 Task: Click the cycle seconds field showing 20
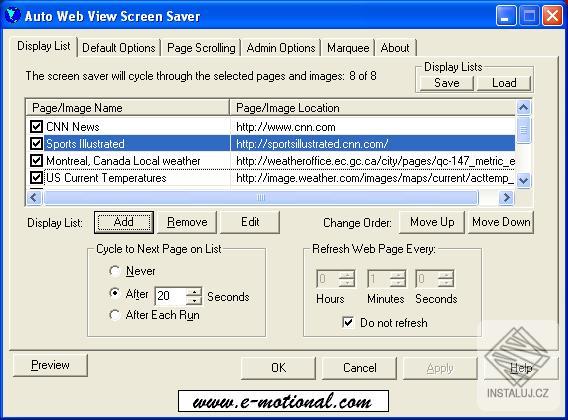170,296
